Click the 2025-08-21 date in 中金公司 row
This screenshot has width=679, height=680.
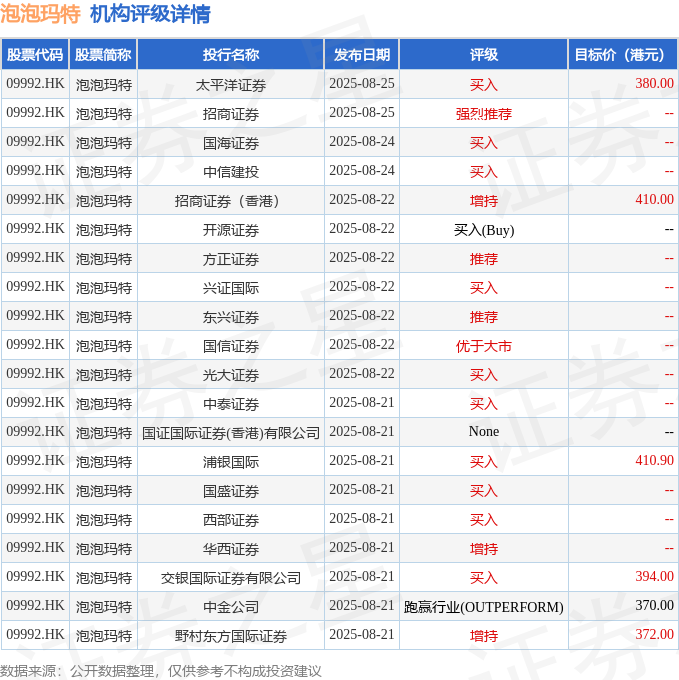(x=362, y=605)
